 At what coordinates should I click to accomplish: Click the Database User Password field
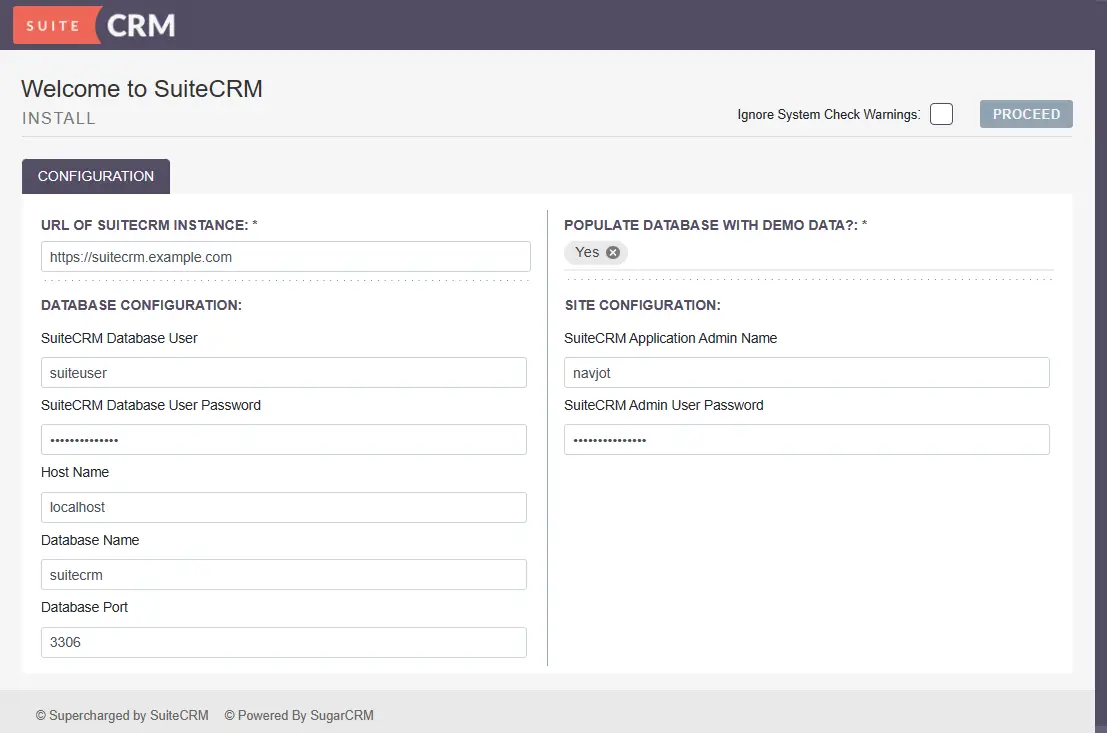(284, 440)
